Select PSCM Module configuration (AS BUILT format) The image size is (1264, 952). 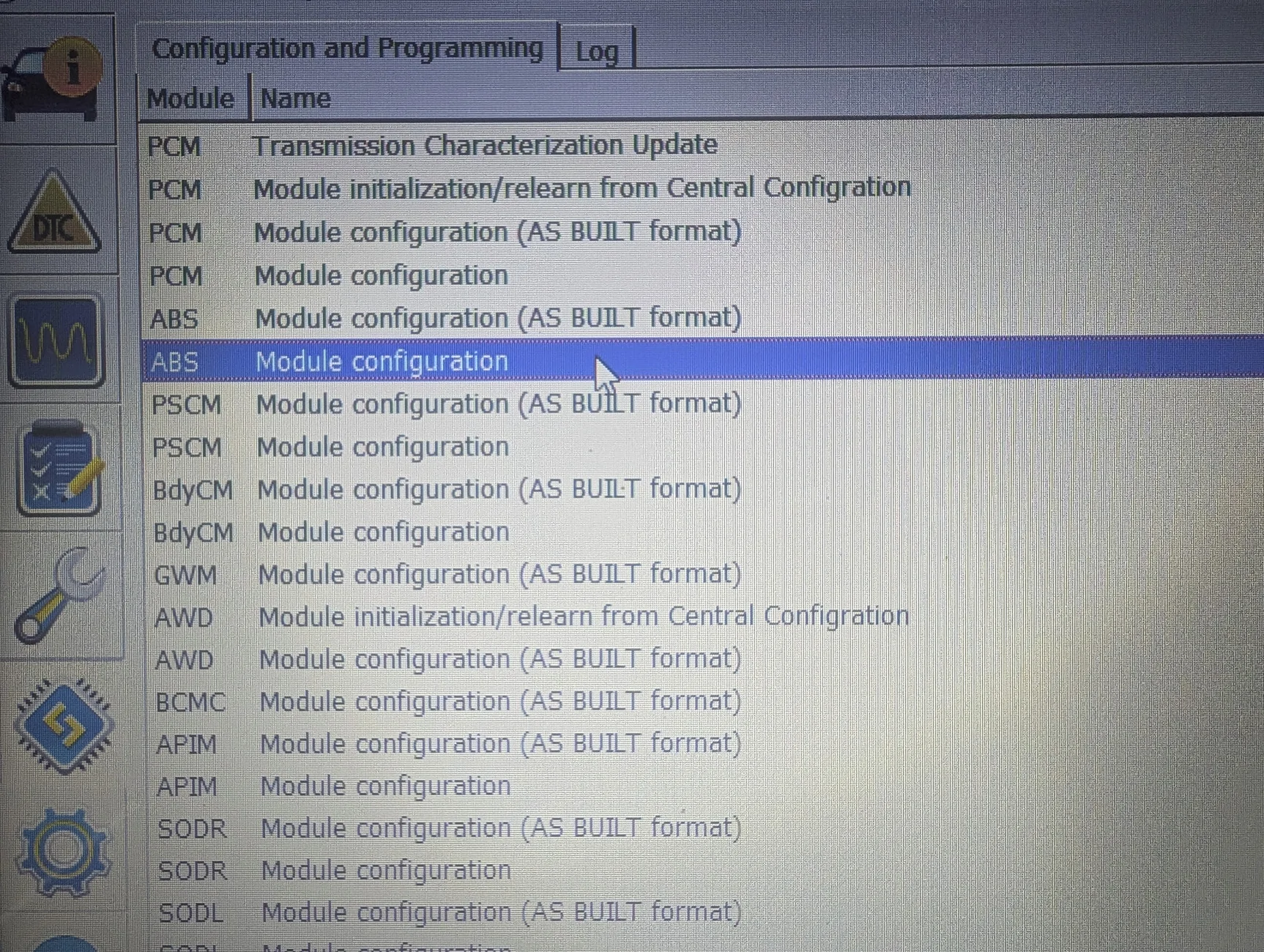(702, 404)
